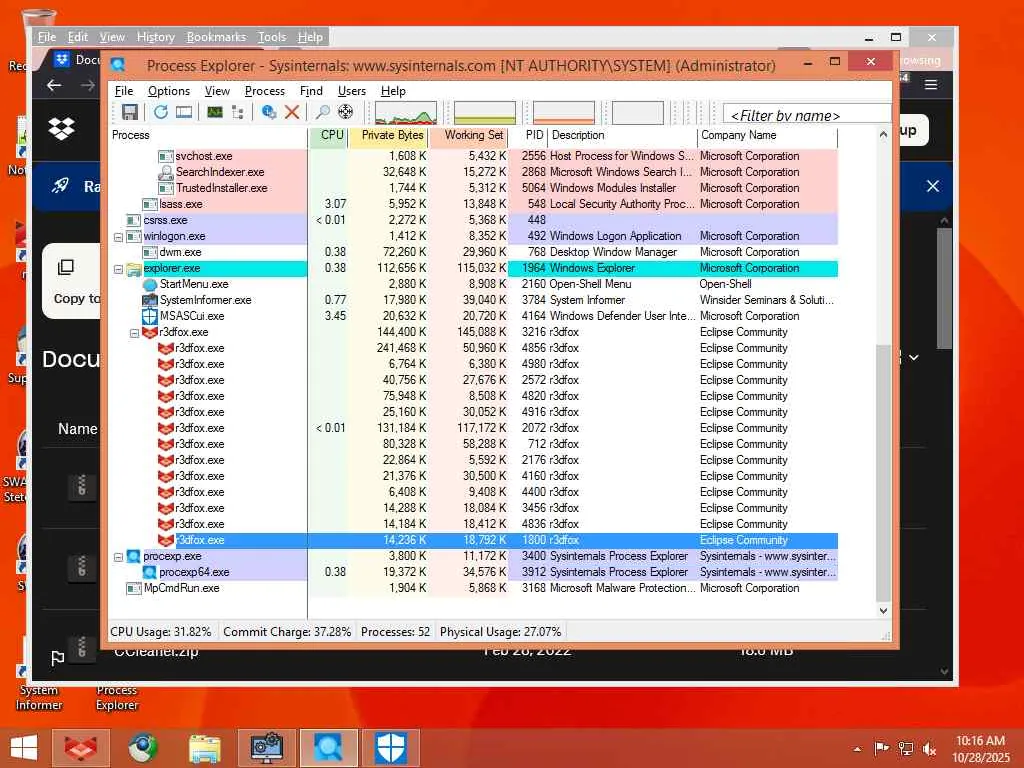Open the Users menu
The image size is (1024, 768).
click(351, 91)
